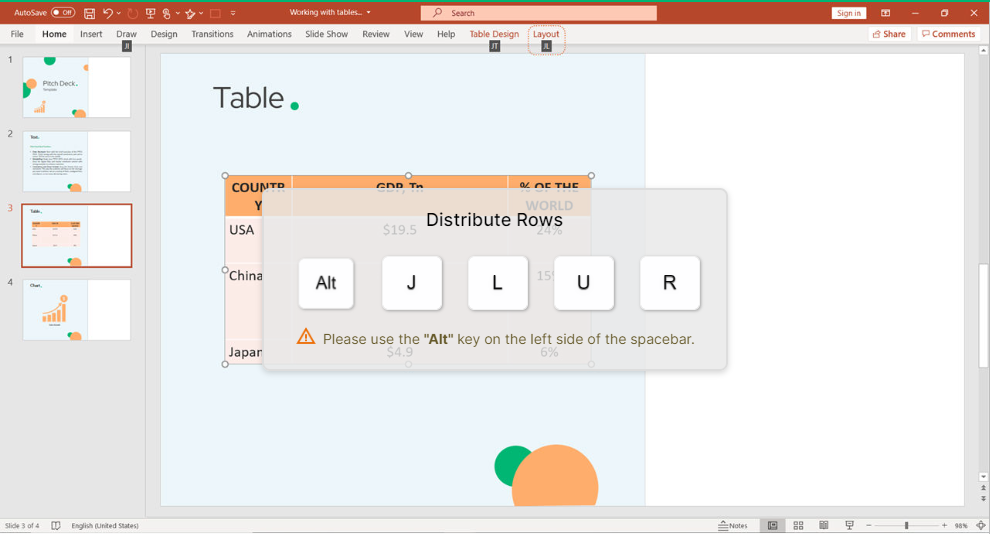Select slide 1 Pitch Deck thumbnail
990x534 pixels.
click(76, 87)
